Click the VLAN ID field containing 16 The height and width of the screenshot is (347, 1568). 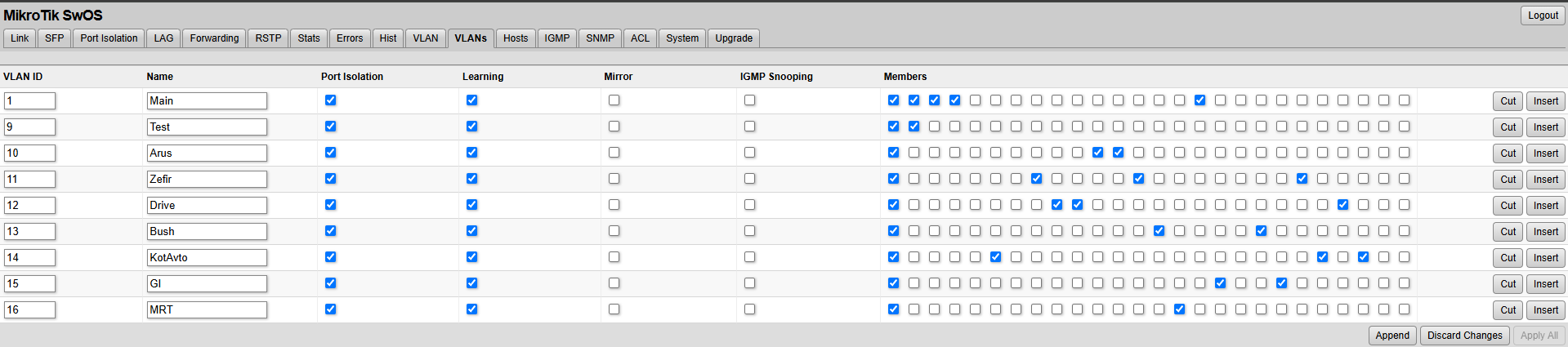coord(29,310)
